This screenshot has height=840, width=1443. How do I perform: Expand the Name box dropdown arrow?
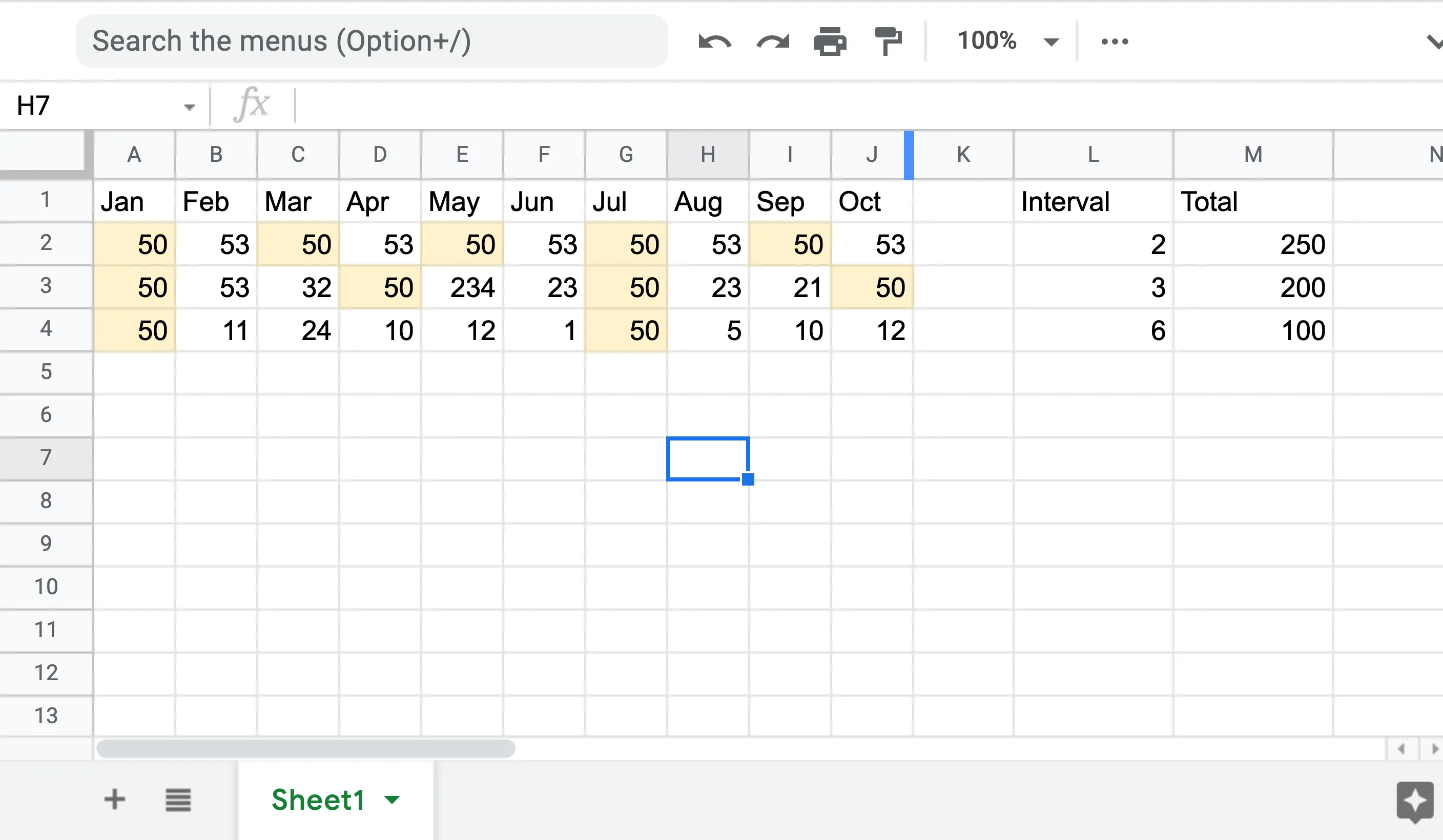pyautogui.click(x=189, y=107)
